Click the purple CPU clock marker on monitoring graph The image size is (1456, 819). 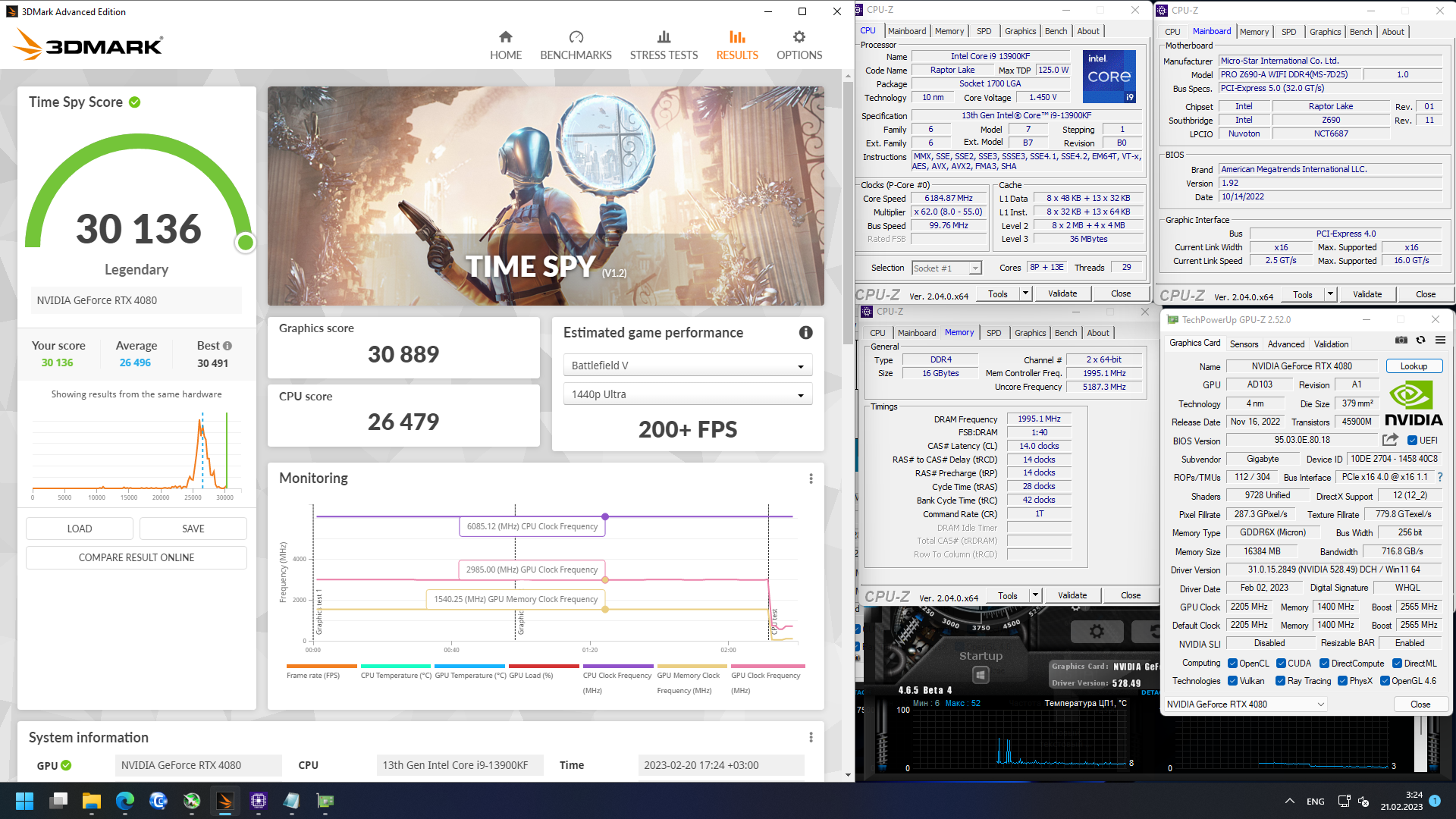[605, 516]
